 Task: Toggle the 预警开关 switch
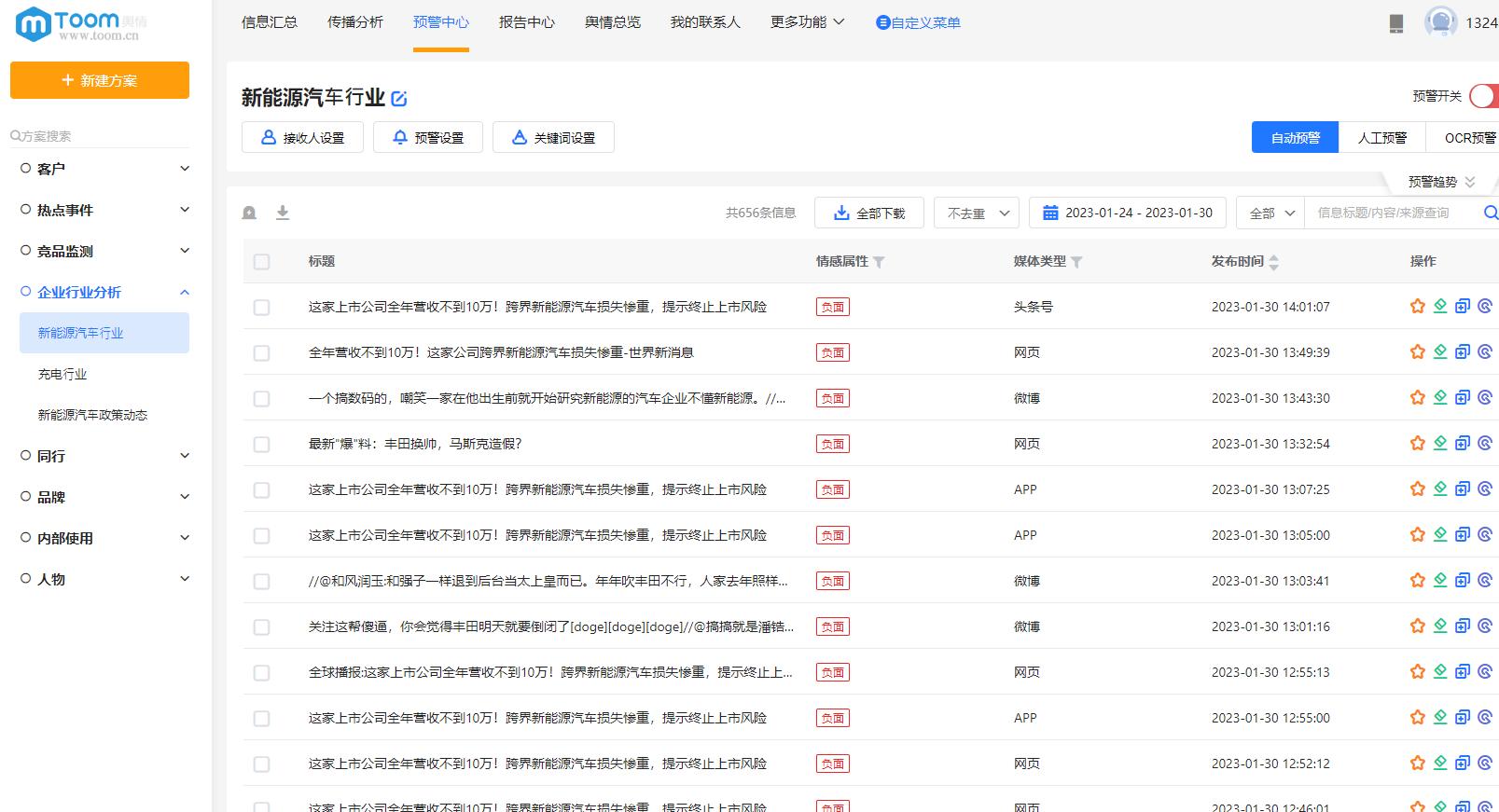1483,96
